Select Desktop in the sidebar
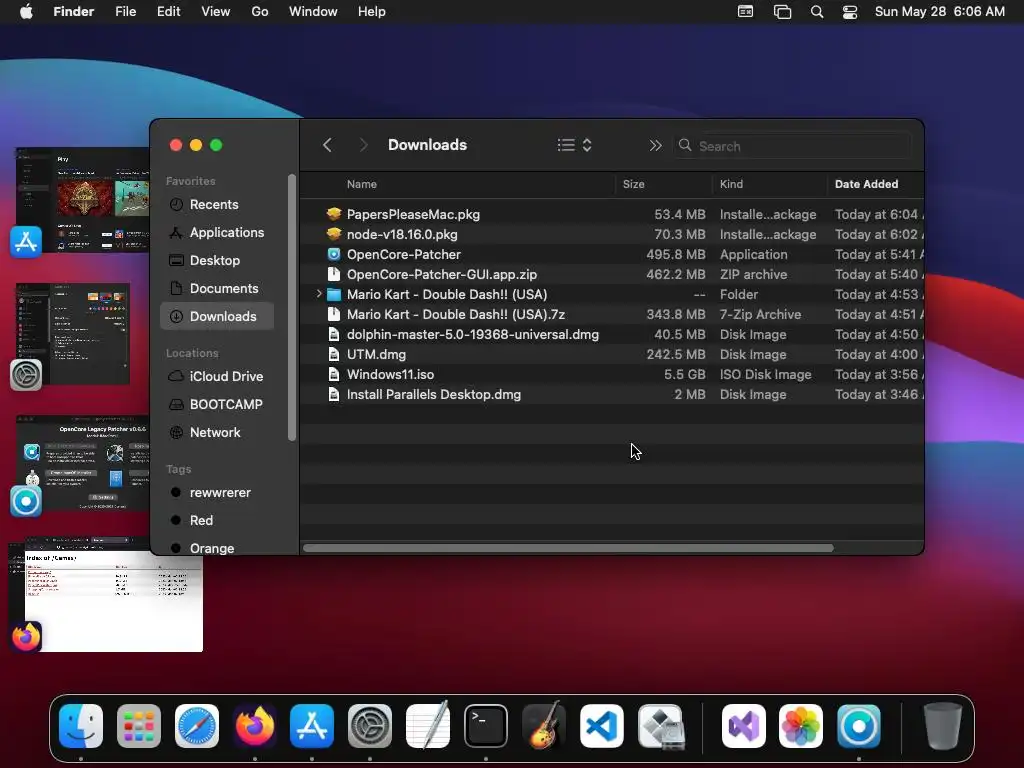1024x768 pixels. (x=217, y=261)
